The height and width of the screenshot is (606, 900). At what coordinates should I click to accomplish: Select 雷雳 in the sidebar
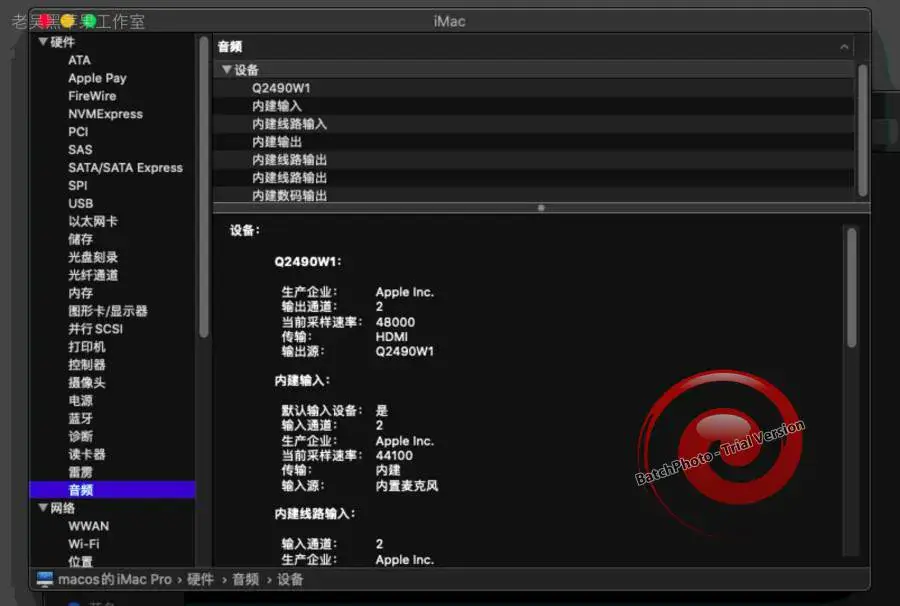click(80, 472)
